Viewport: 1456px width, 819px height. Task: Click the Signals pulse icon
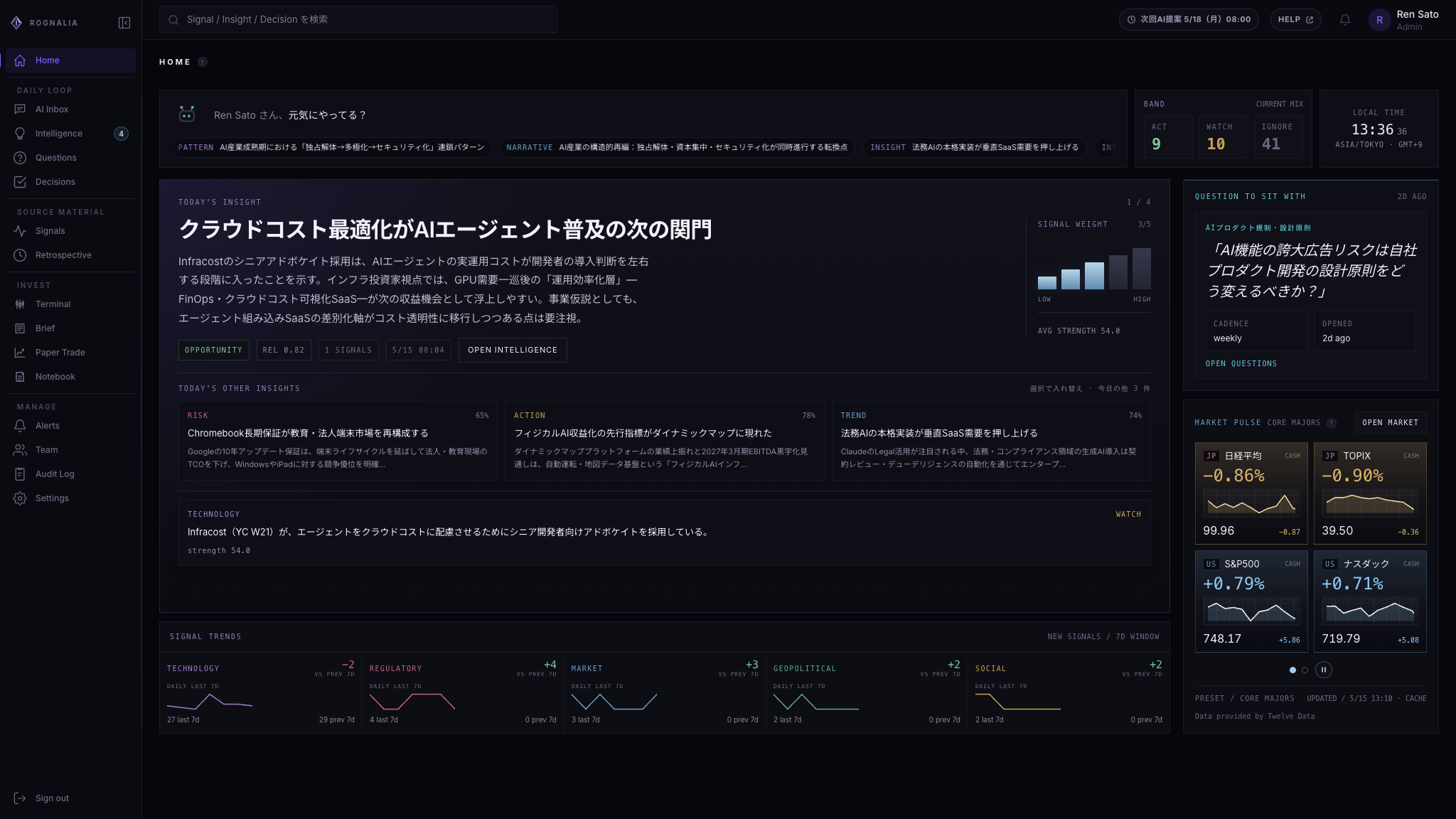(x=20, y=231)
